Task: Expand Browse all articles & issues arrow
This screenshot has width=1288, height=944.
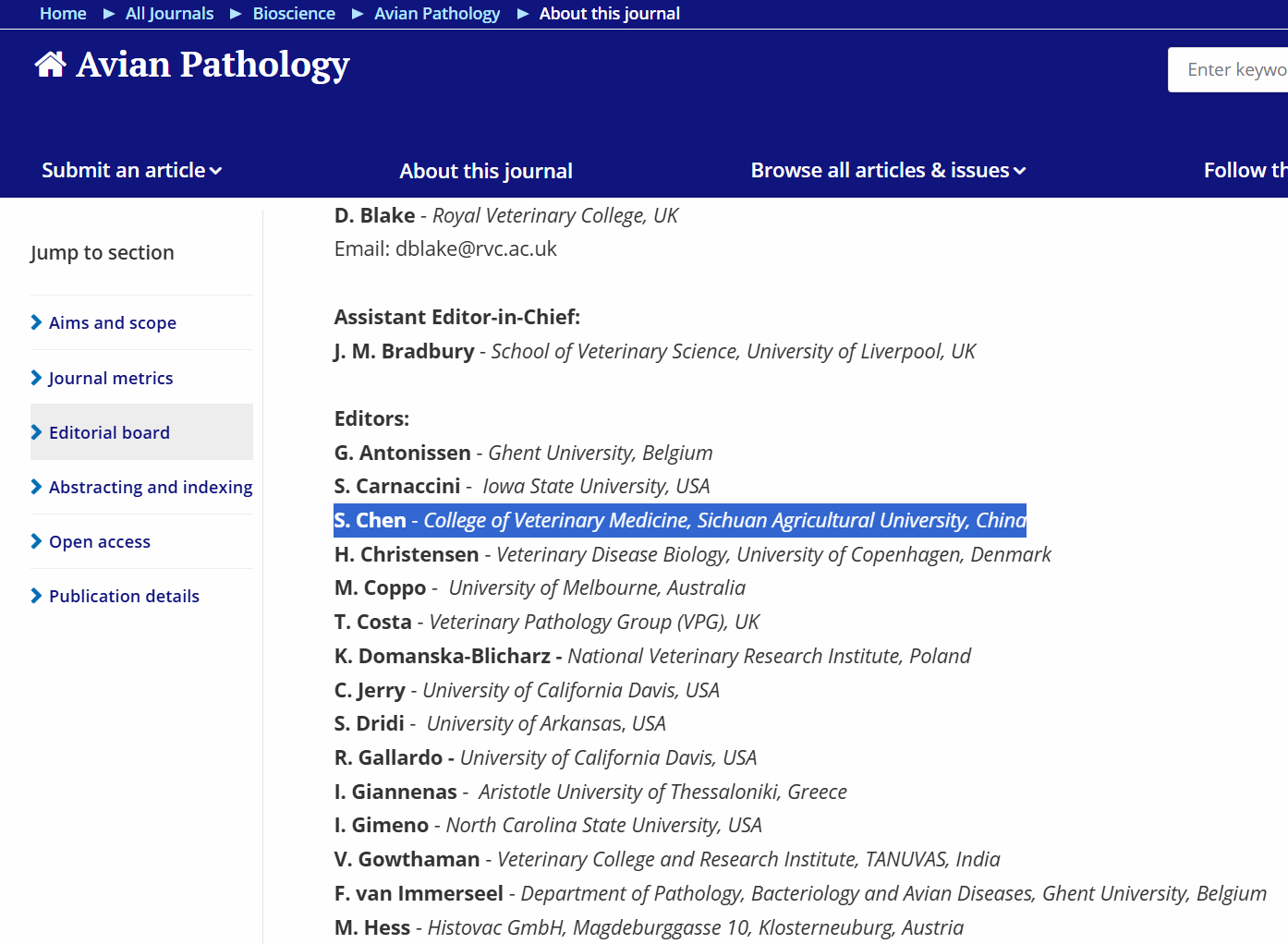Action: tap(1019, 171)
